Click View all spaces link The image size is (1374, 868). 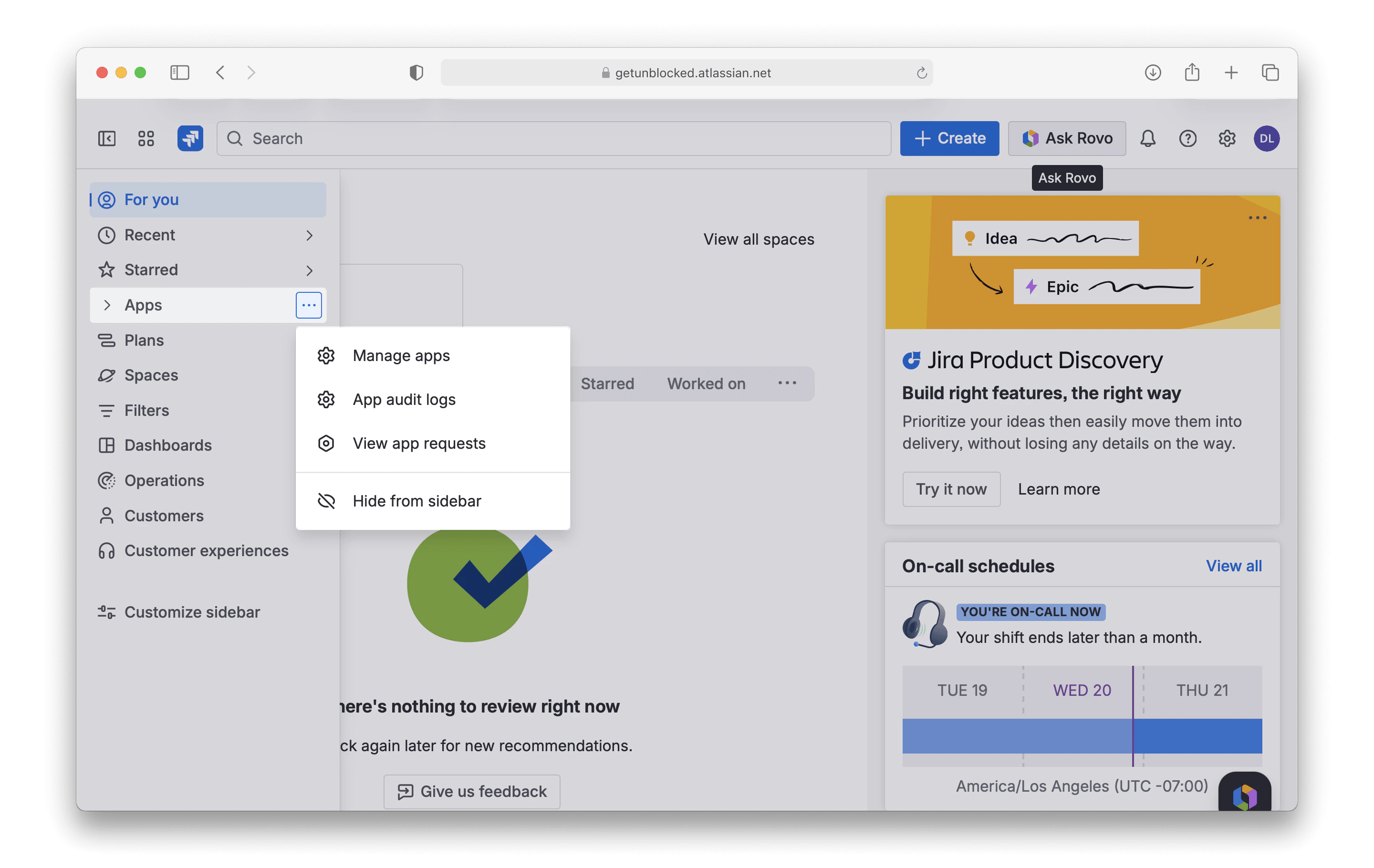pyautogui.click(x=759, y=239)
